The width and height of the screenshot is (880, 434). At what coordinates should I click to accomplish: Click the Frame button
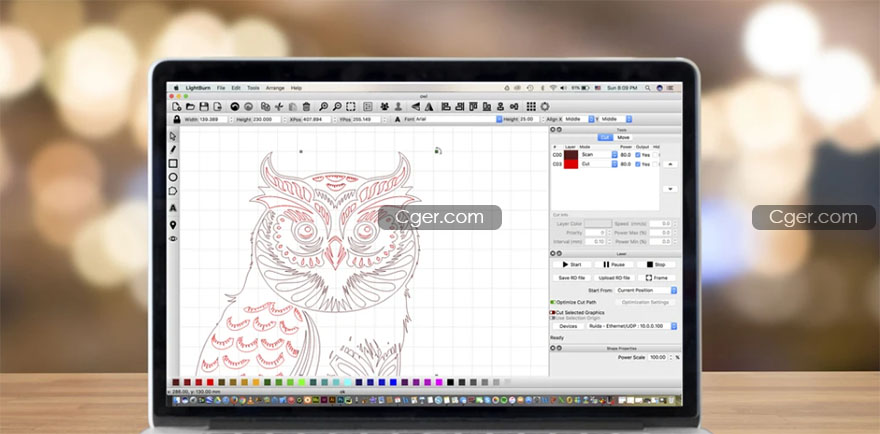[656, 278]
